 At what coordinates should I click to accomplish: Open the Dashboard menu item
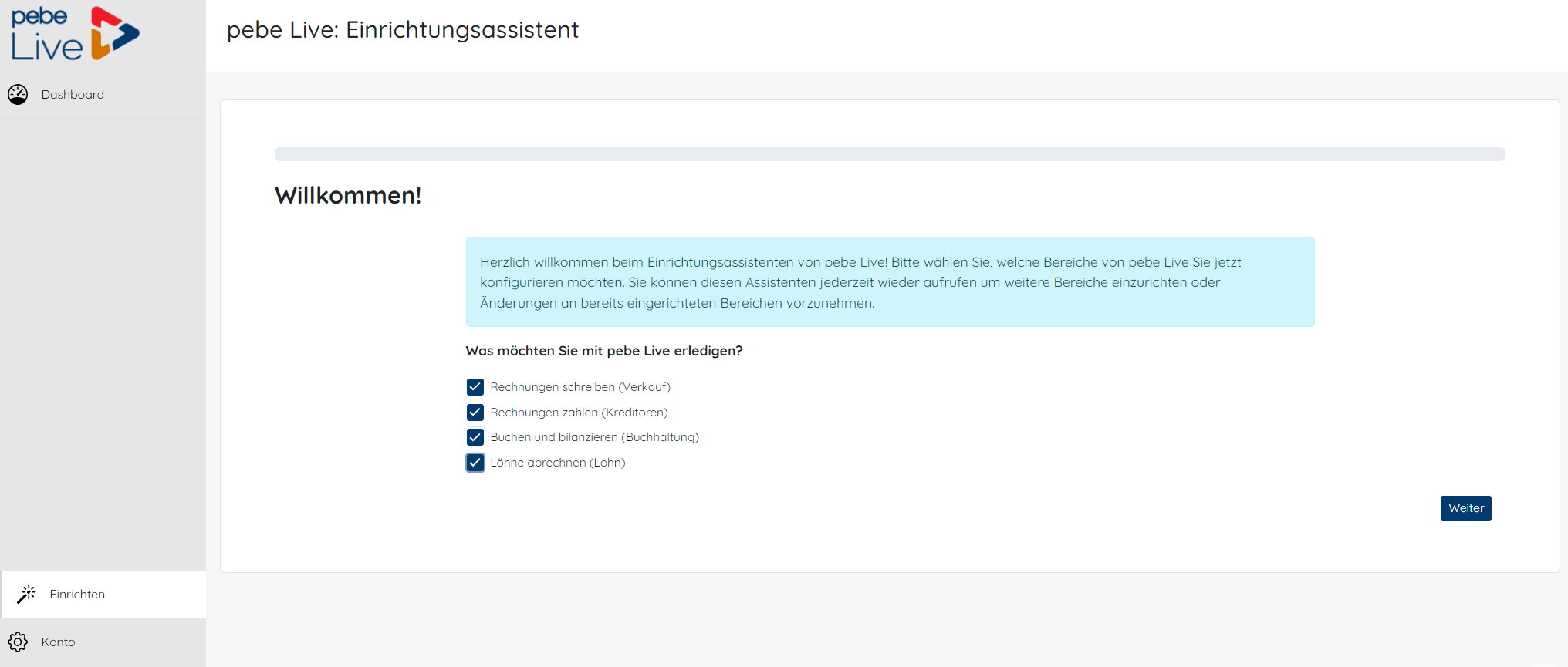(x=73, y=94)
